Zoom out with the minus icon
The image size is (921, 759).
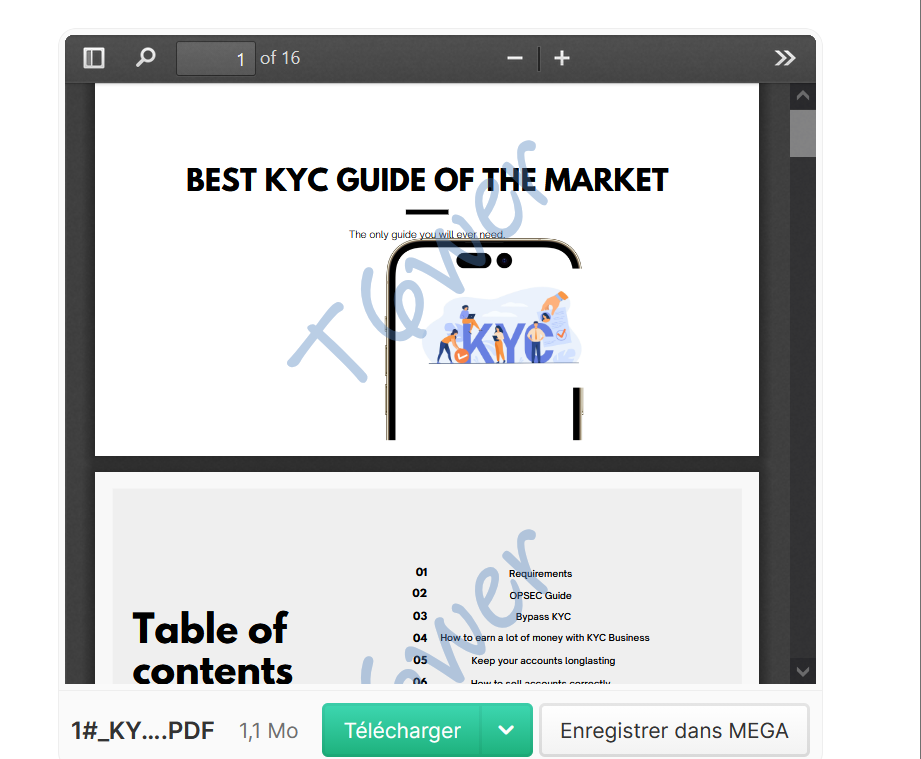(513, 57)
